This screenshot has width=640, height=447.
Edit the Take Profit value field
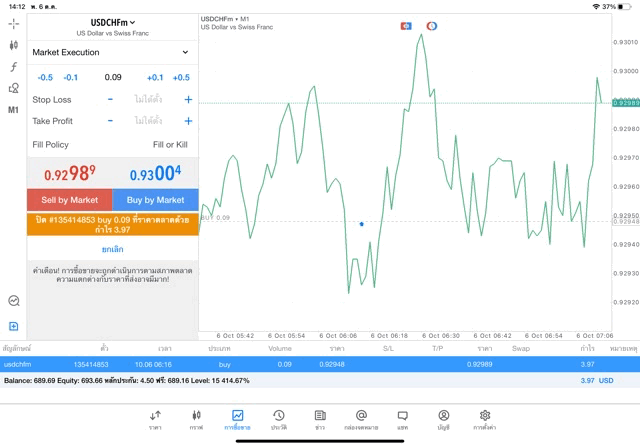pyautogui.click(x=148, y=121)
